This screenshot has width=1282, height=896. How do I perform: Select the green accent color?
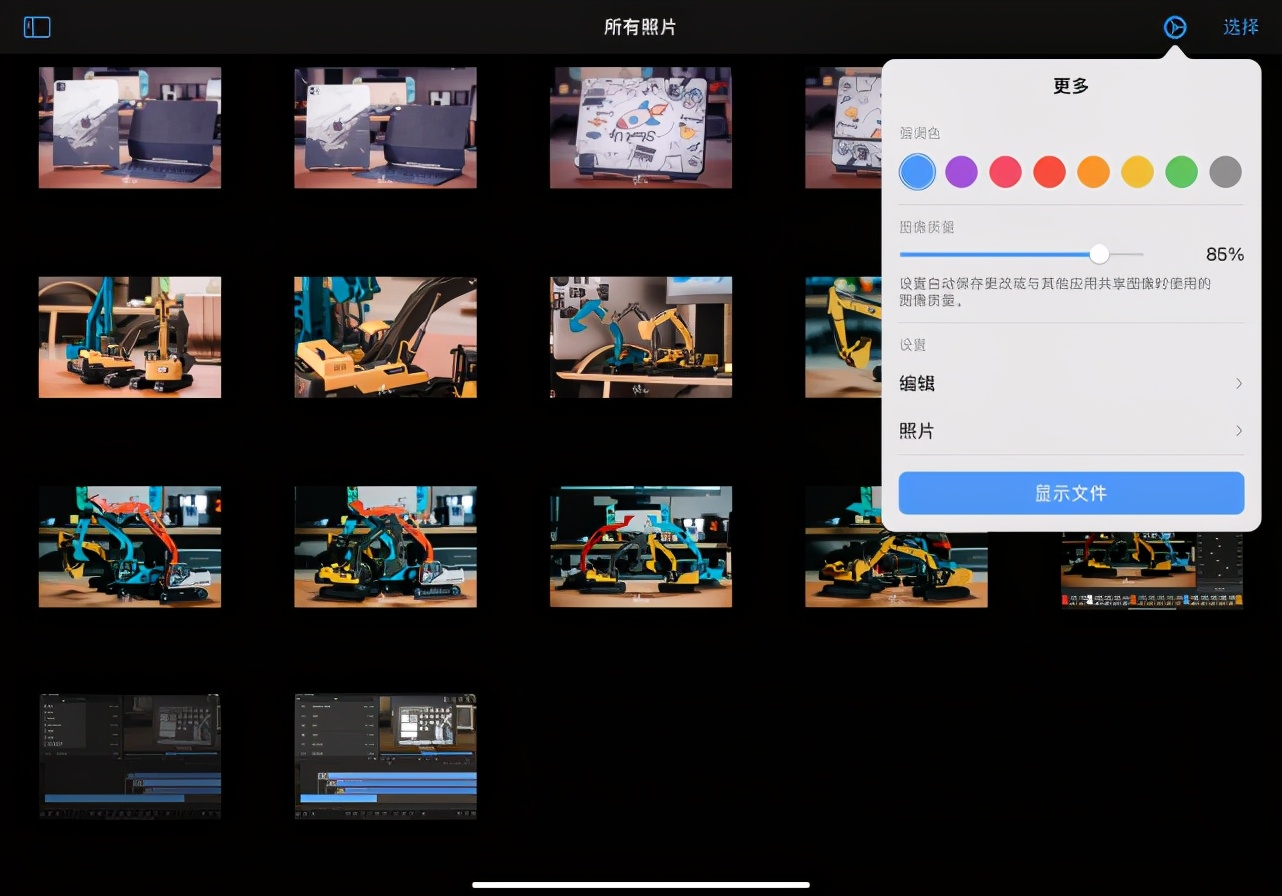click(1181, 171)
